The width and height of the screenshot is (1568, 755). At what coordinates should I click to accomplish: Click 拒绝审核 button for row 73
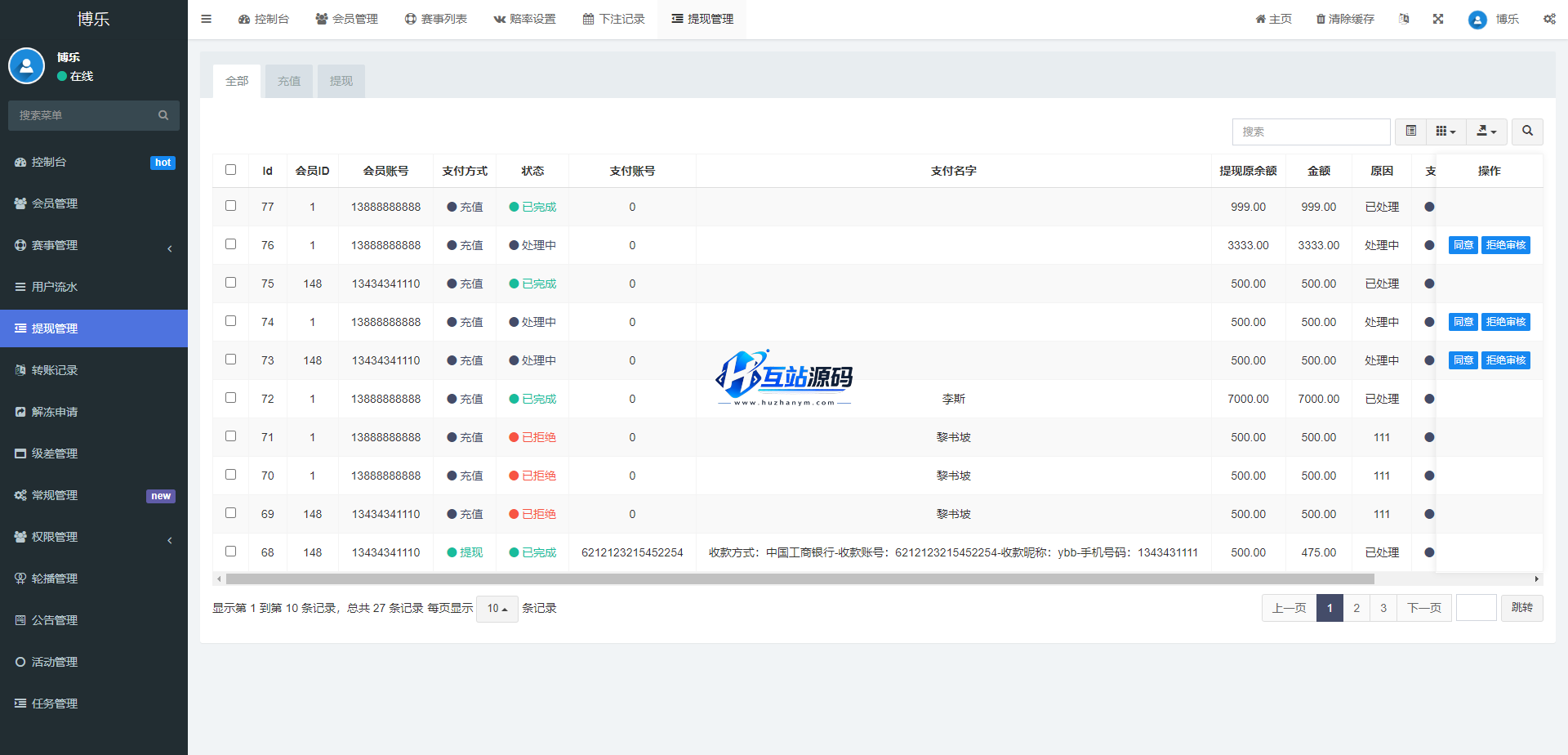point(1505,360)
